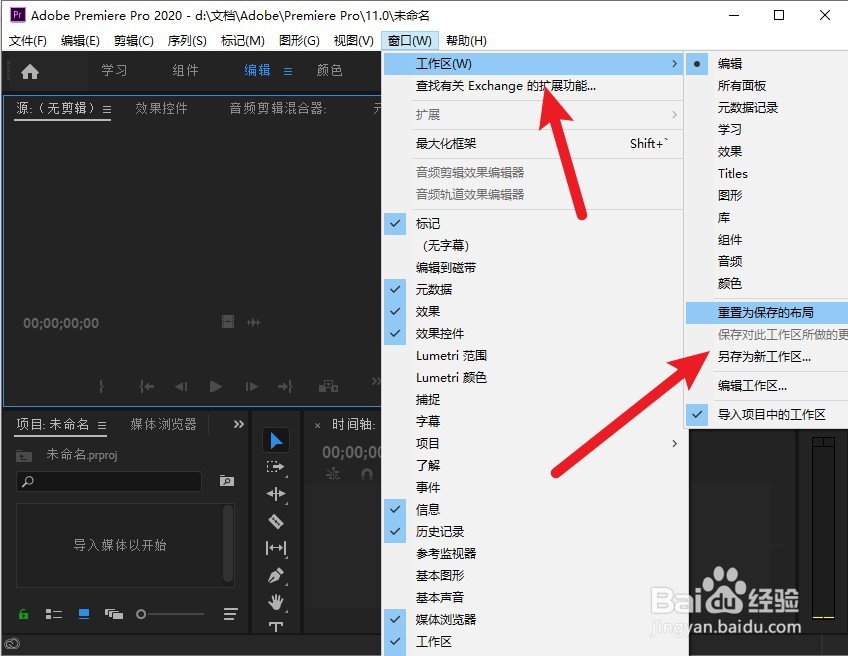Go to In point in Source monitor
The image size is (848, 656).
click(147, 386)
